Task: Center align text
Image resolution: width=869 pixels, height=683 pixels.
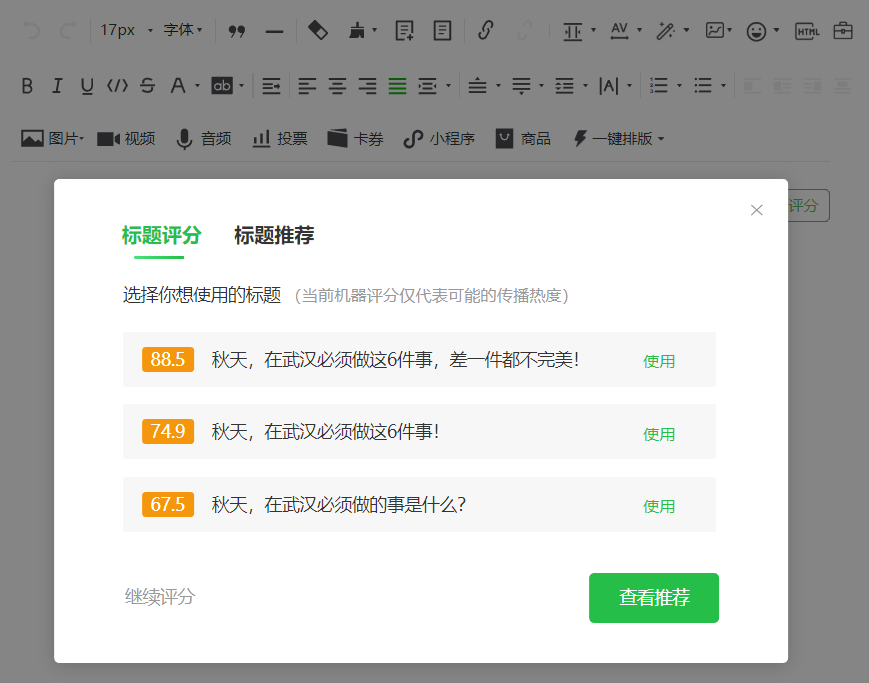Action: point(338,86)
